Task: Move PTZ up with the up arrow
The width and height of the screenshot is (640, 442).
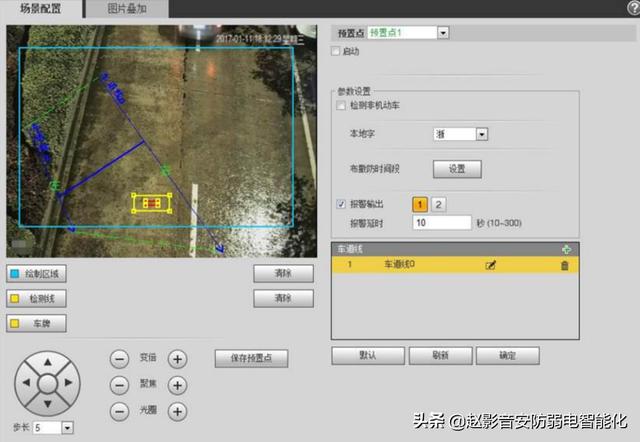Action: tap(48, 362)
